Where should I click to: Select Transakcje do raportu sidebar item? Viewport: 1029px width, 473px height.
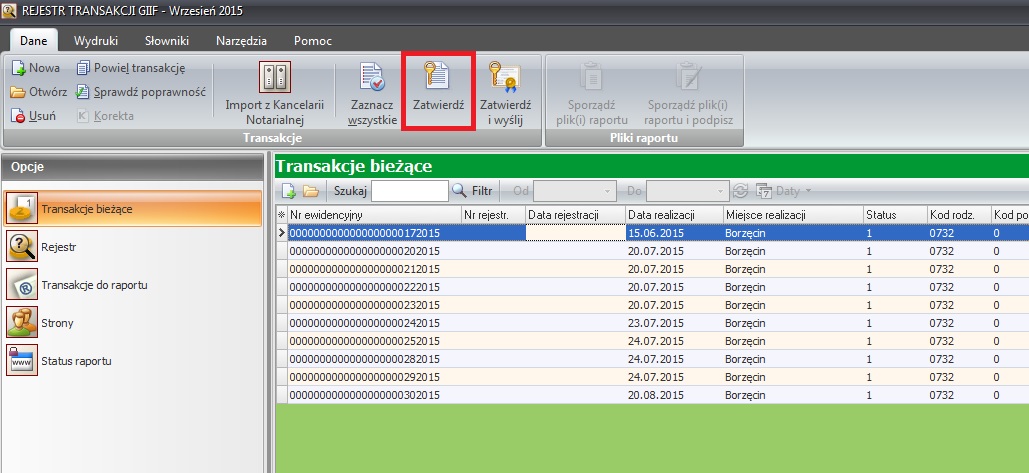tap(94, 285)
